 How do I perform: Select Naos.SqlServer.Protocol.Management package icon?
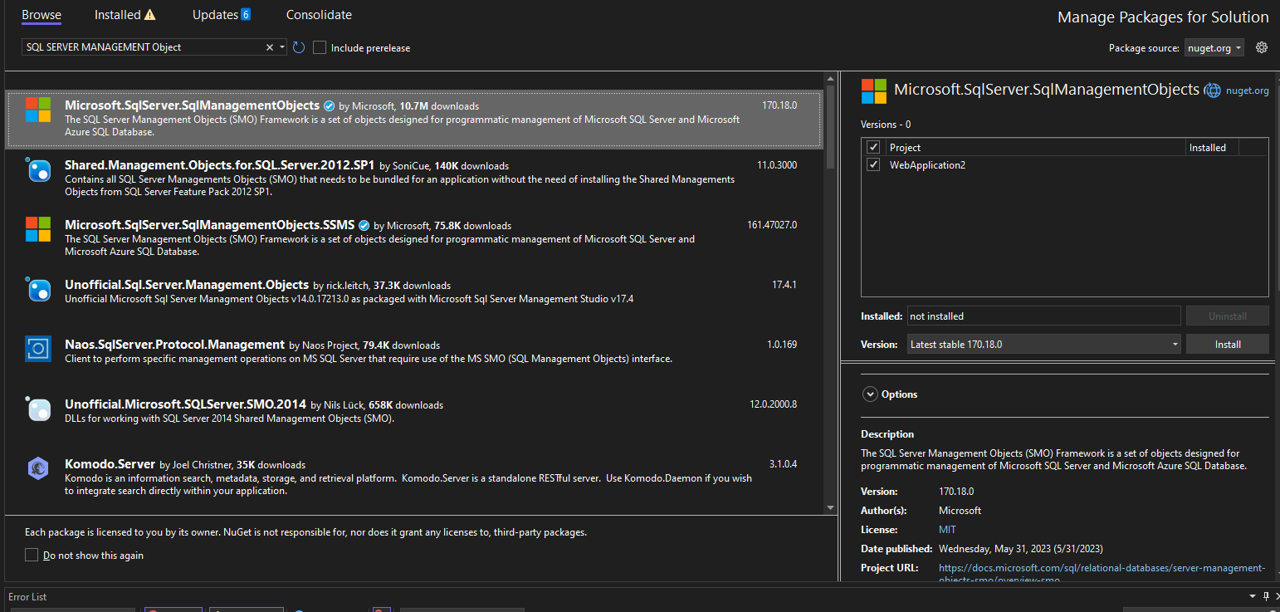38,349
